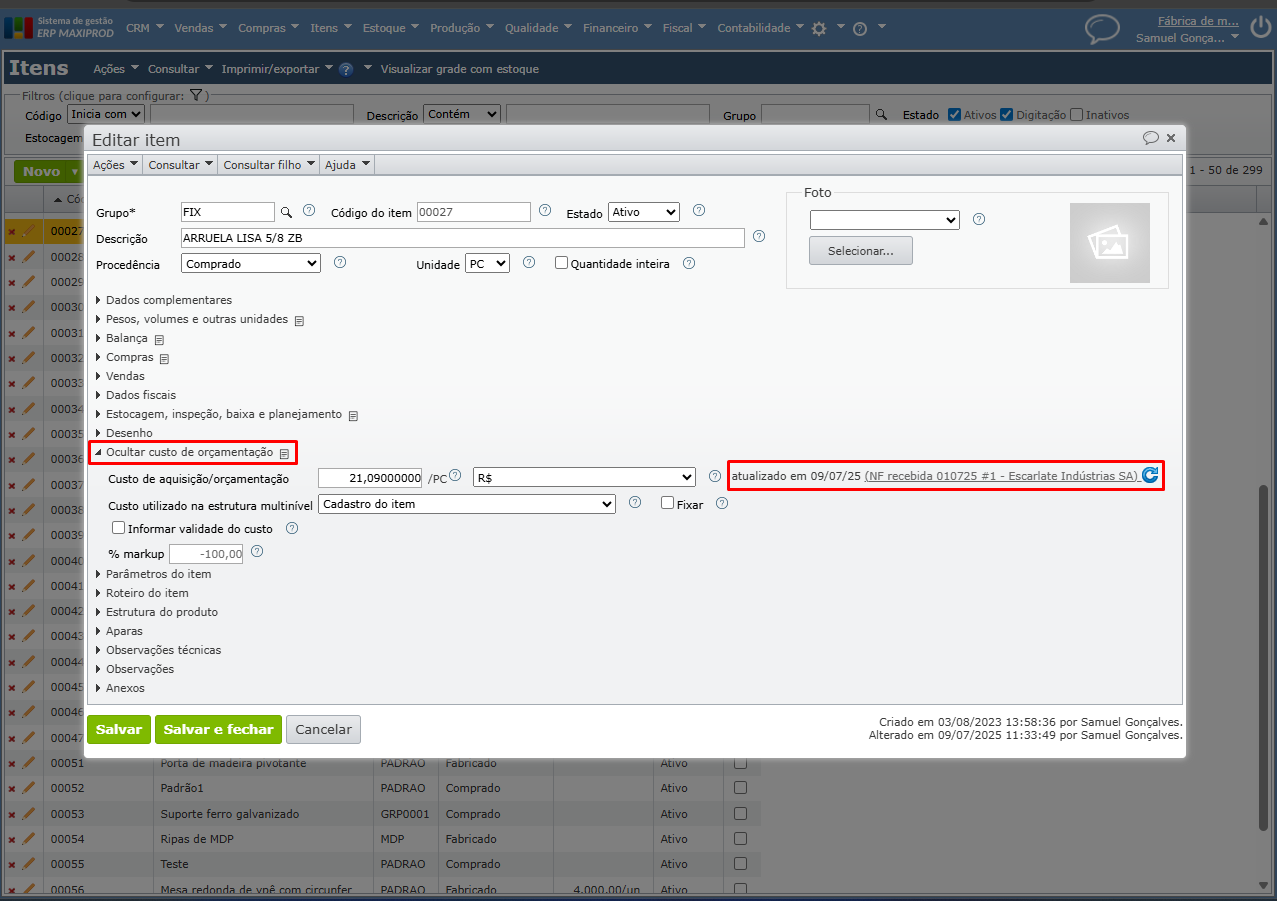This screenshot has width=1277, height=901.
Task: Click help icon beside Fixar checkbox
Action: (x=722, y=503)
